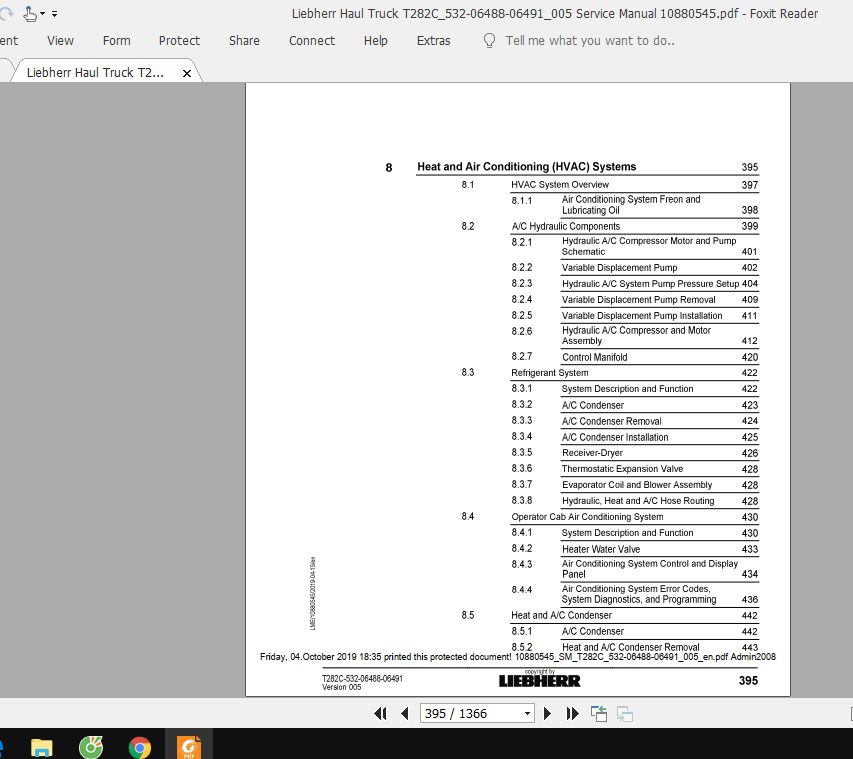Click the previous view icon
This screenshot has width=853, height=759.
598,713
